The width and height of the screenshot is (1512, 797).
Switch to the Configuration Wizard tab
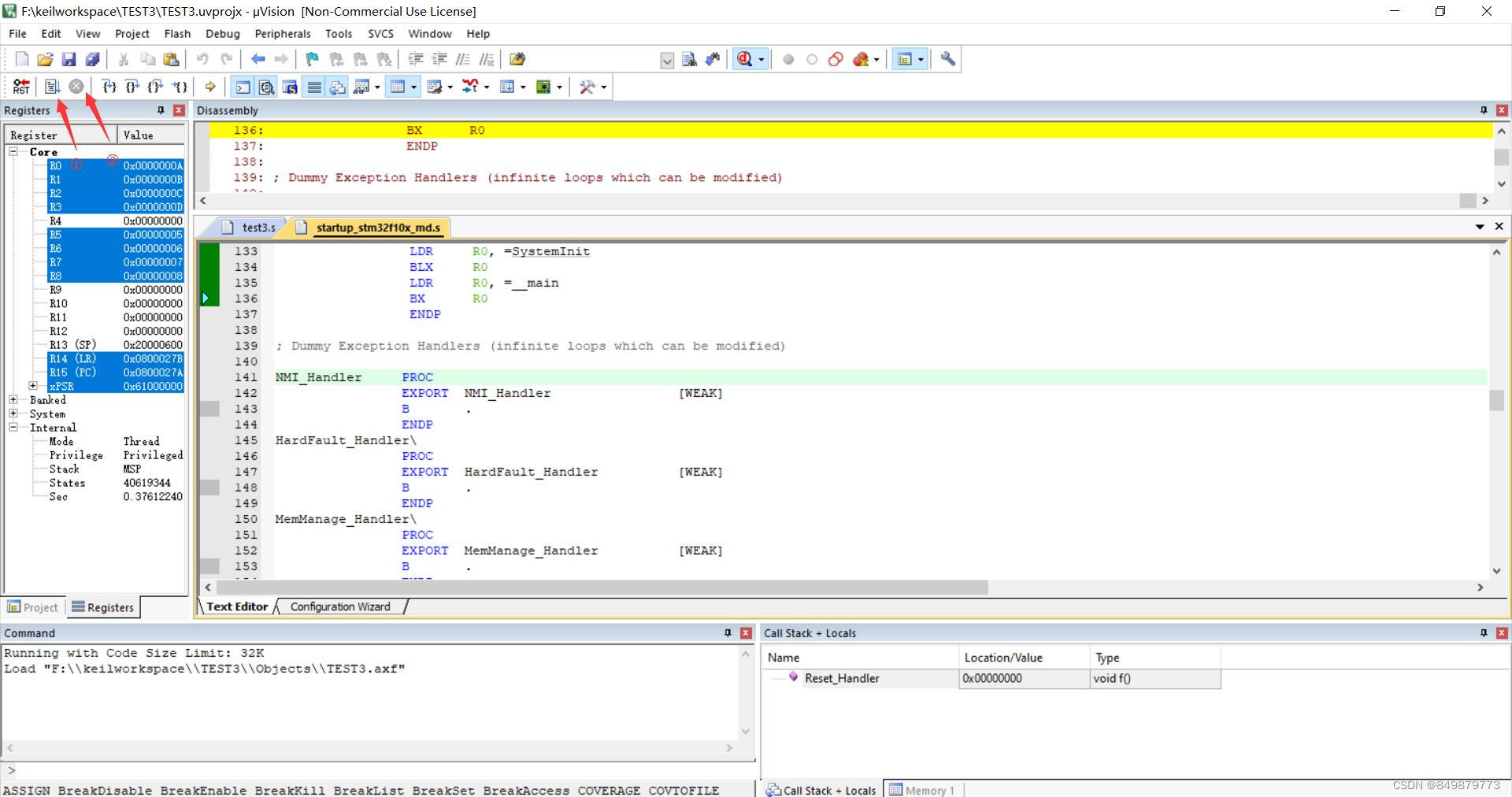(340, 606)
